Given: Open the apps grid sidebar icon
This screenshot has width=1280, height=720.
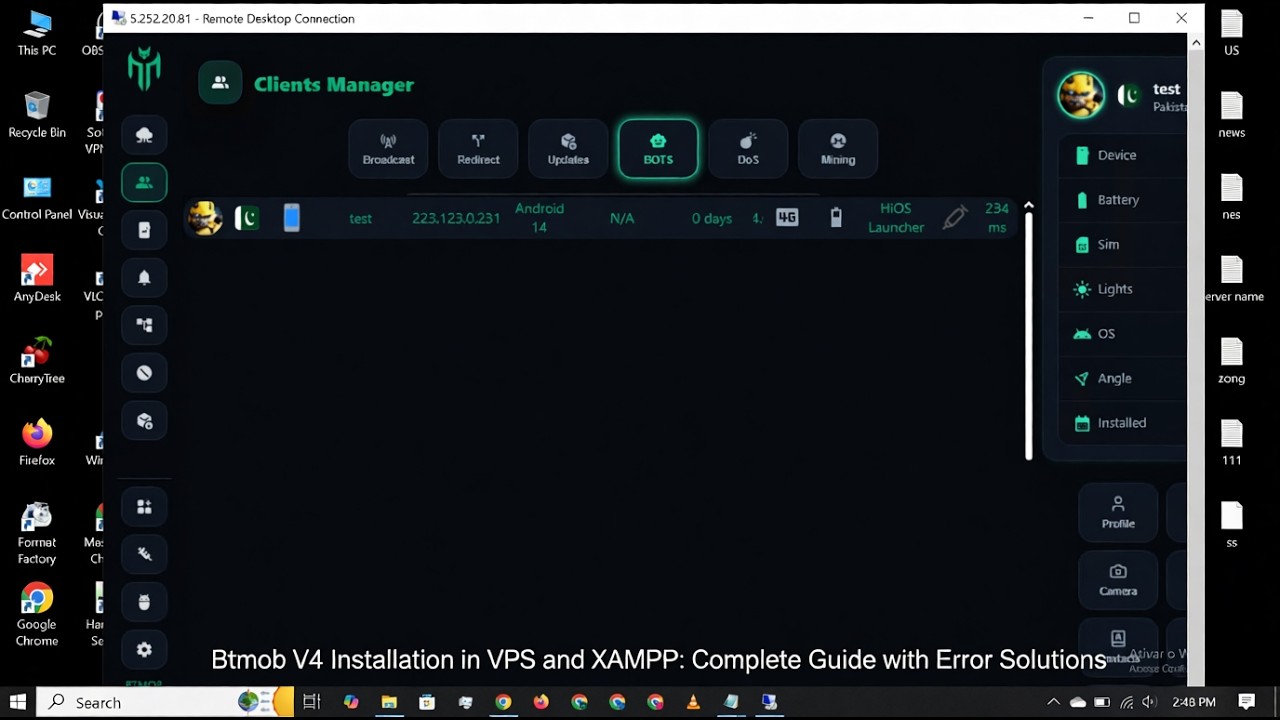Looking at the screenshot, I should pos(144,507).
